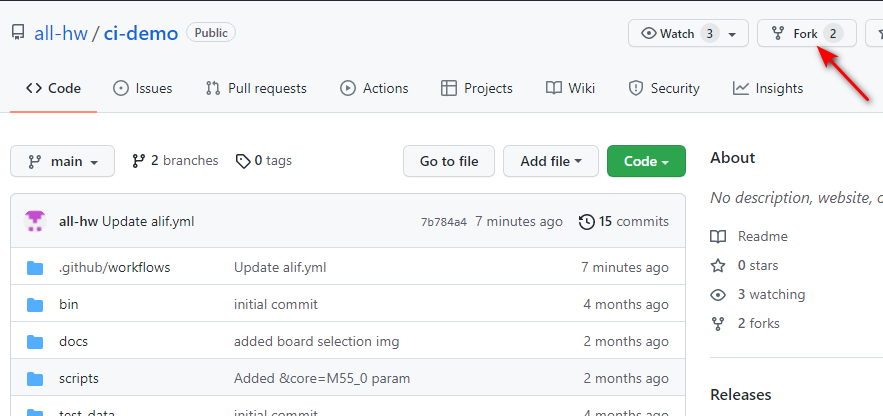Open the 2 branches link
Image resolution: width=883 pixels, height=416 pixels.
click(175, 160)
